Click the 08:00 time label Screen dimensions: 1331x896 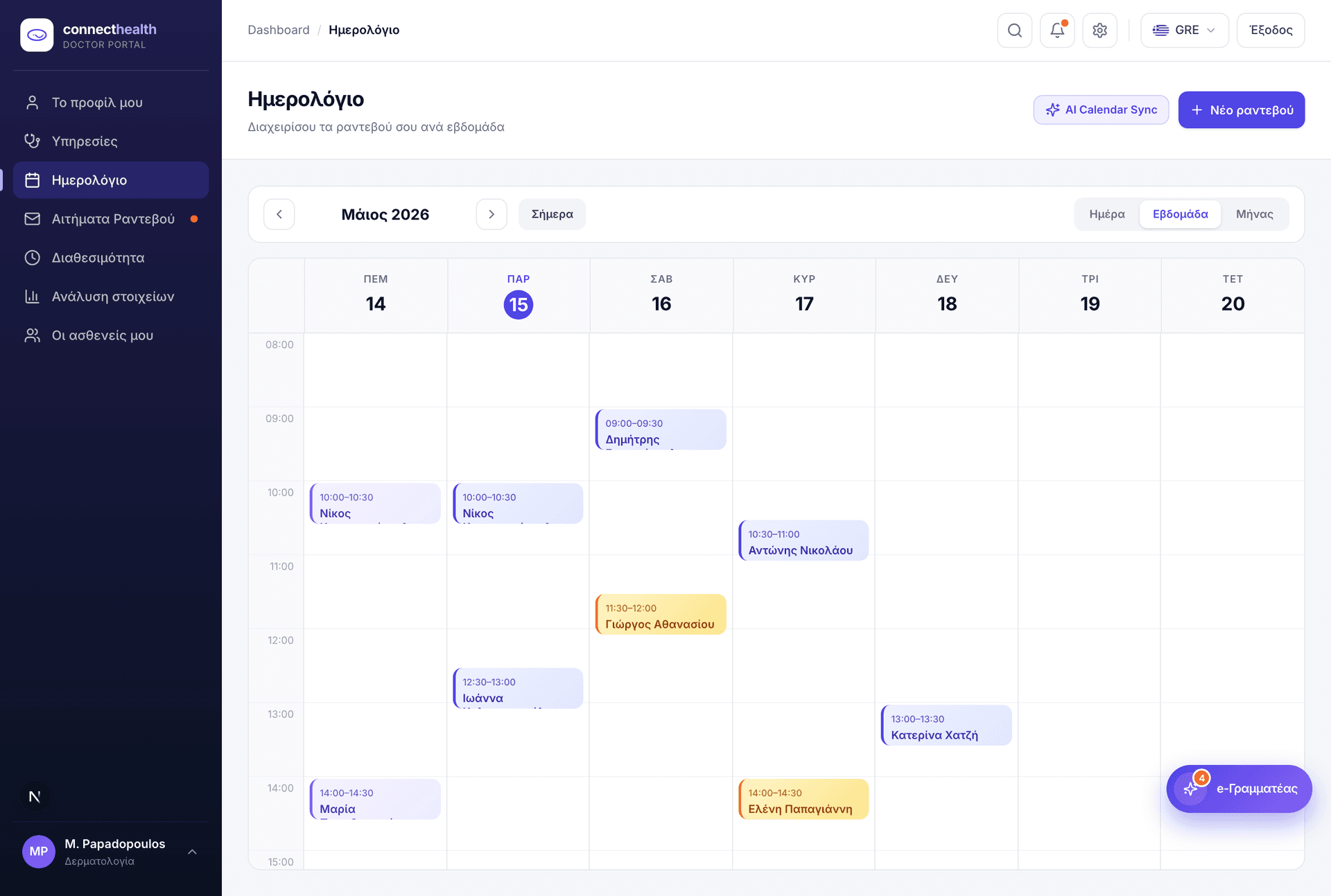279,344
